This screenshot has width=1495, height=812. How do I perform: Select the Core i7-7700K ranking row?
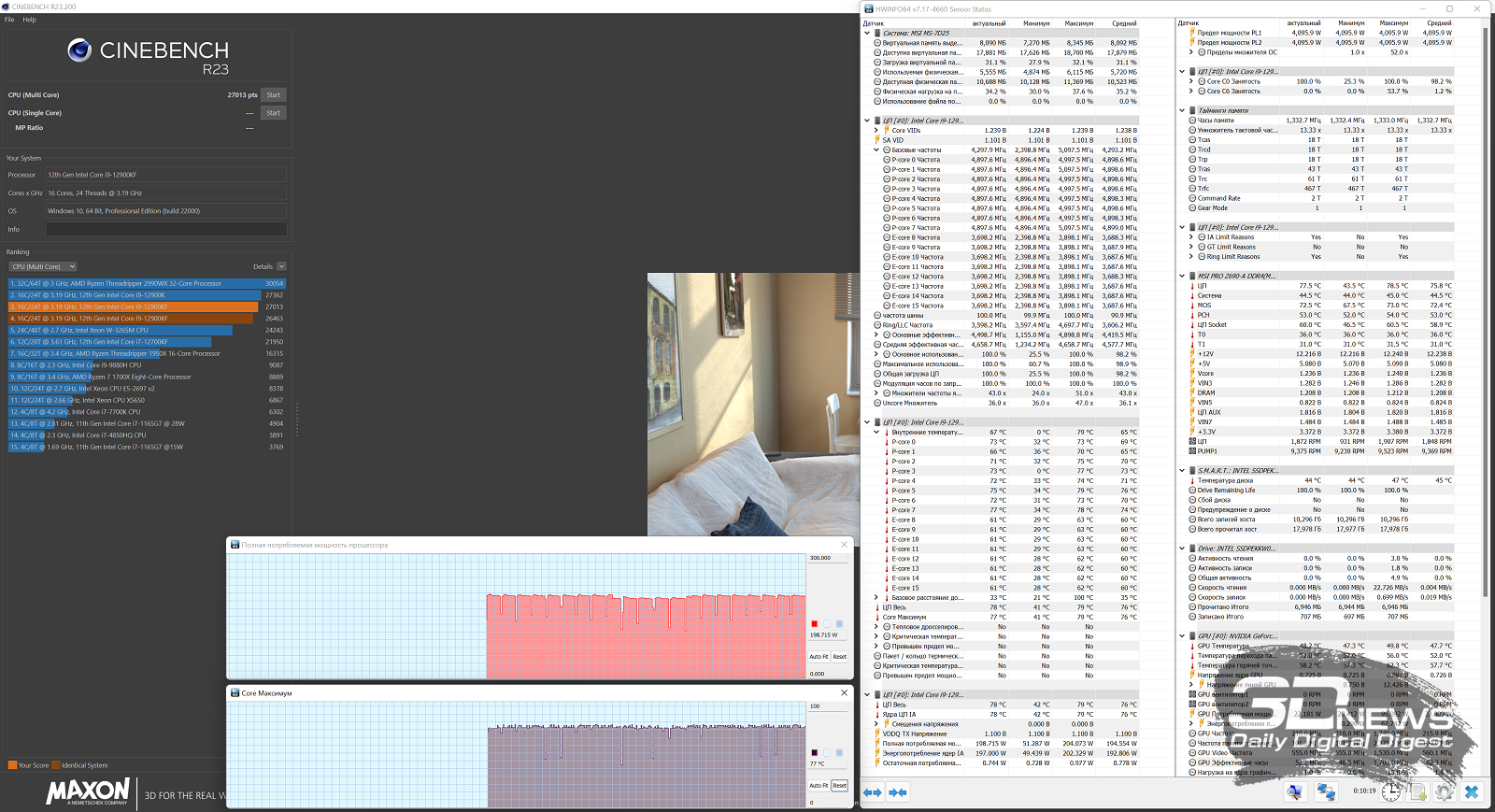(x=147, y=412)
